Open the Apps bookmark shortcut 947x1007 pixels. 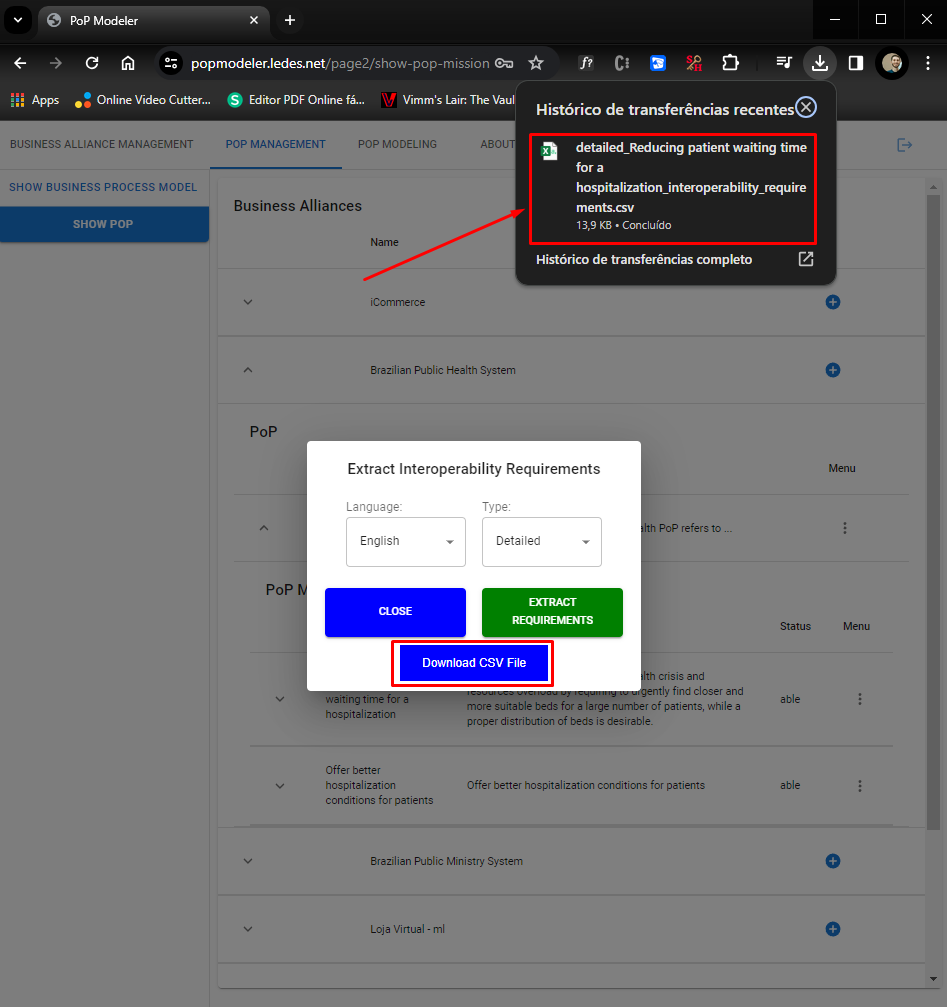(35, 100)
